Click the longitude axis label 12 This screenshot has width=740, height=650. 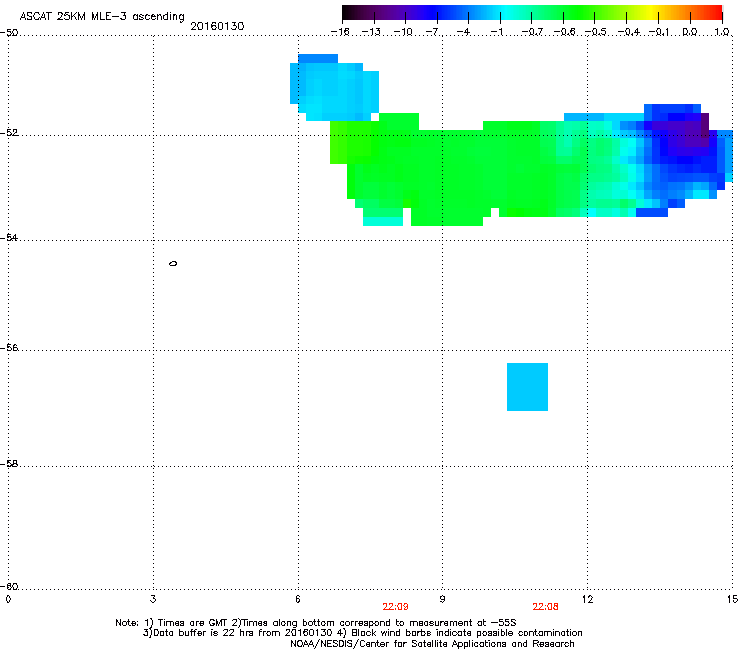[x=587, y=599]
